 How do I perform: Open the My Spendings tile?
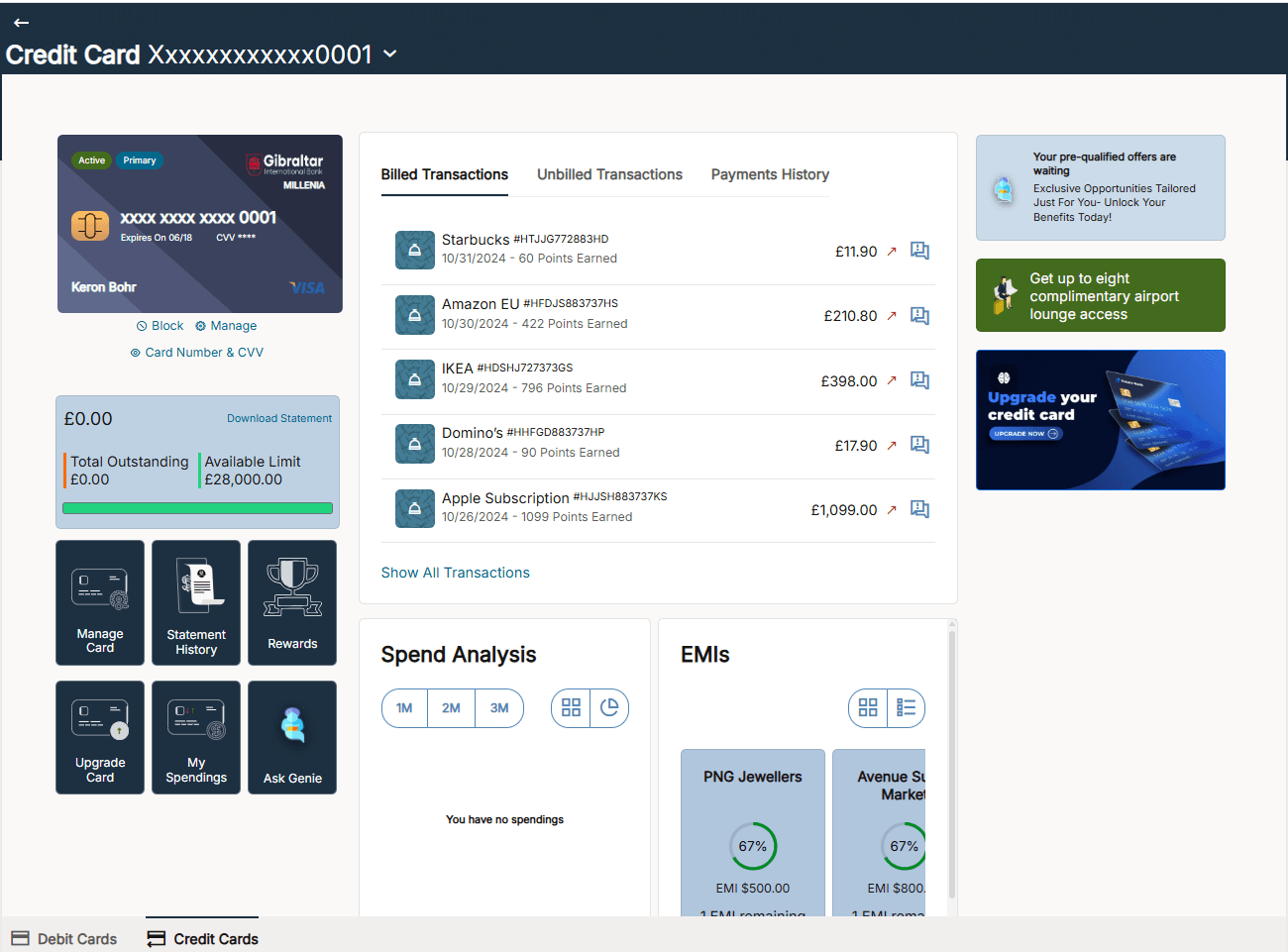click(x=196, y=737)
